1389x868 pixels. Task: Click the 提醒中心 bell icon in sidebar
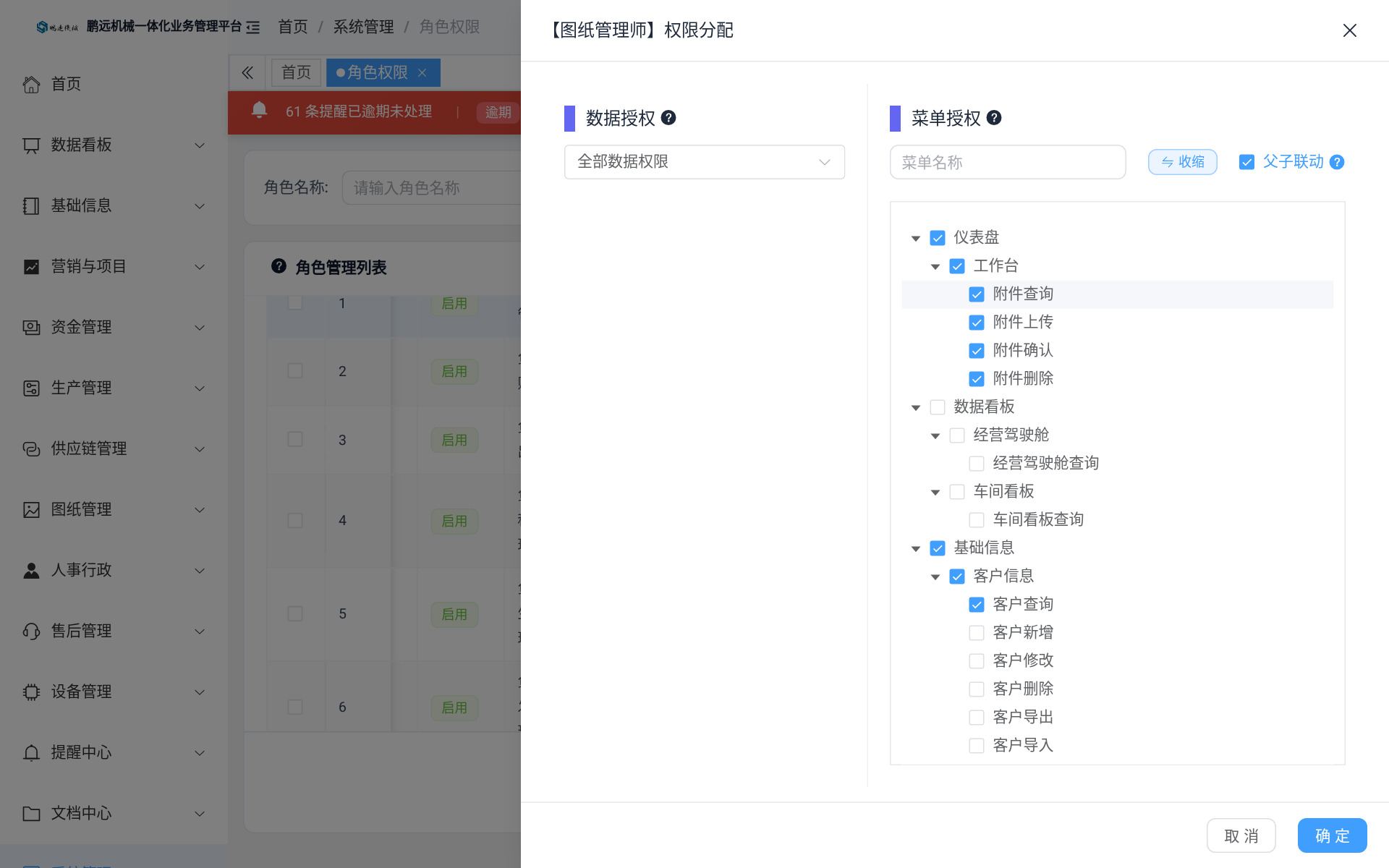coord(31,752)
